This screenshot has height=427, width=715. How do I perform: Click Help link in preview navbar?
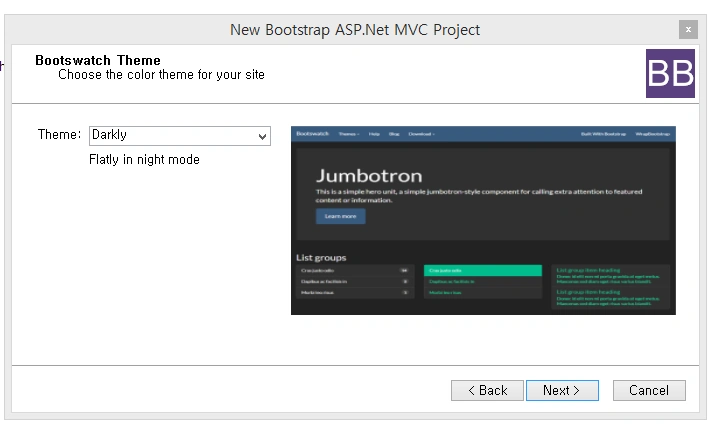tap(374, 134)
